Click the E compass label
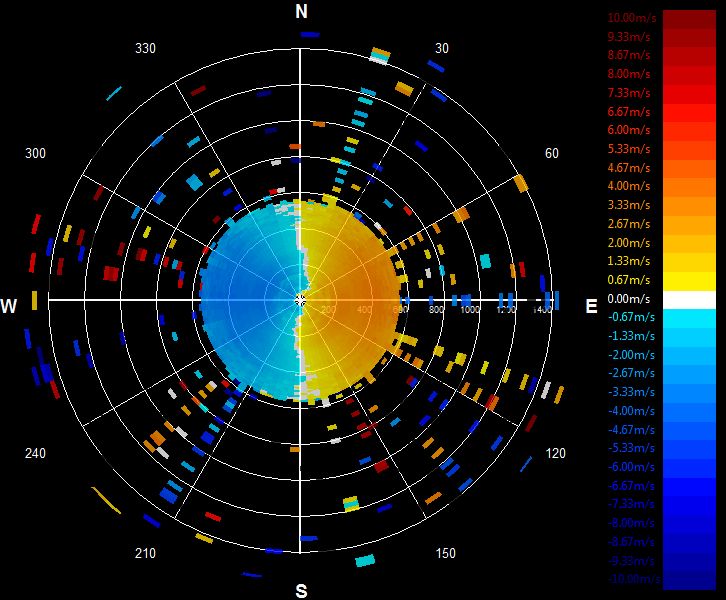726x600 pixels. click(x=591, y=306)
